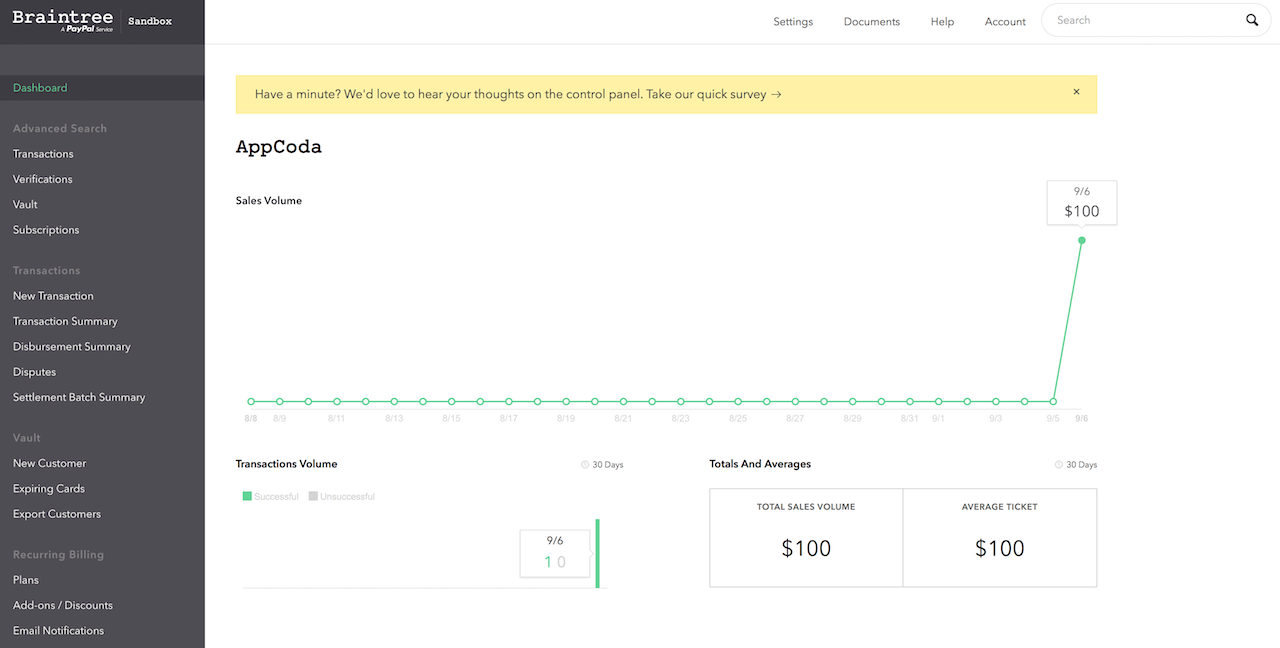
Task: Open Settings in the top navigation
Action: pyautogui.click(x=793, y=21)
